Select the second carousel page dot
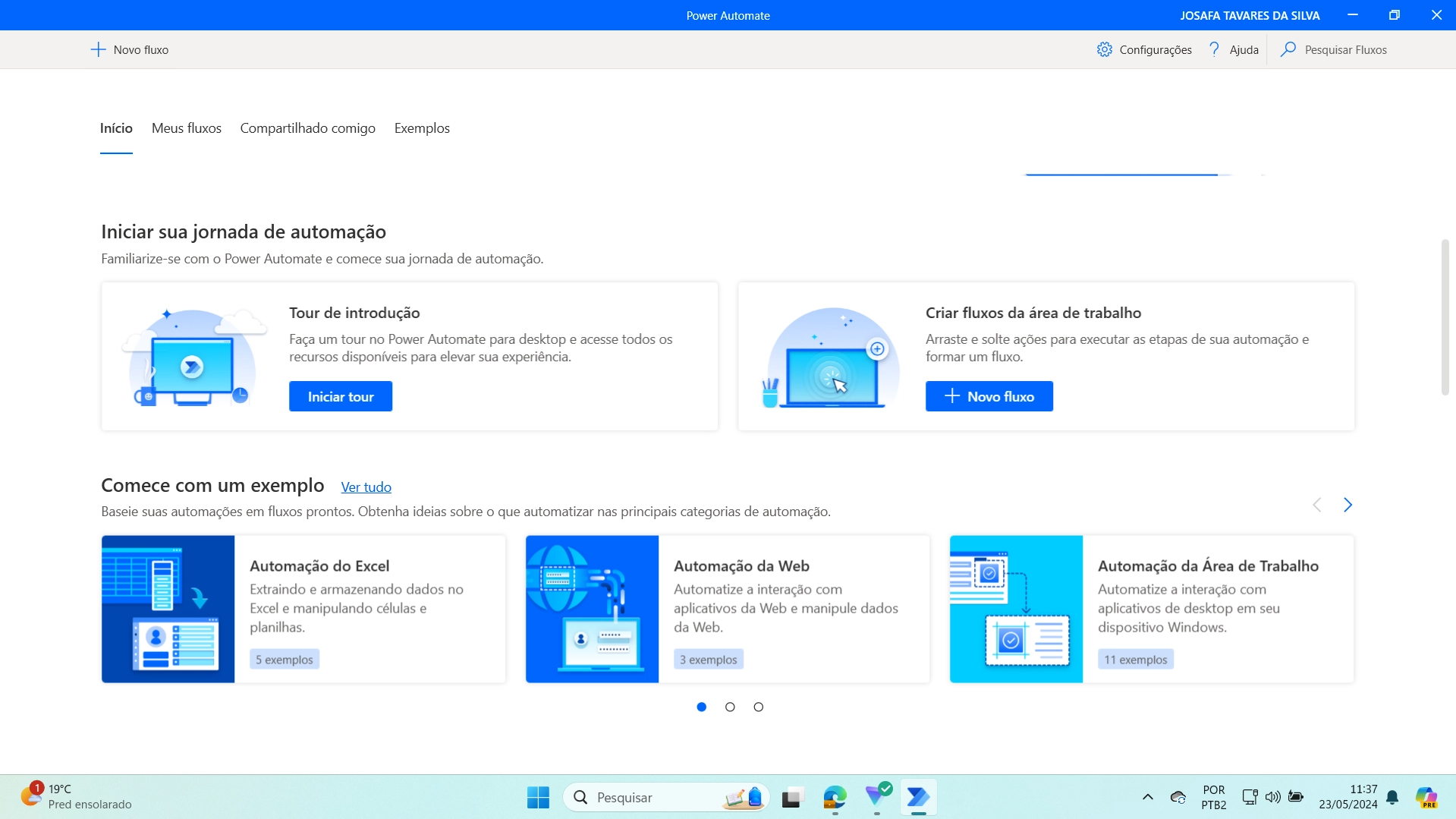Screen dimensions: 1456x819 (730, 707)
